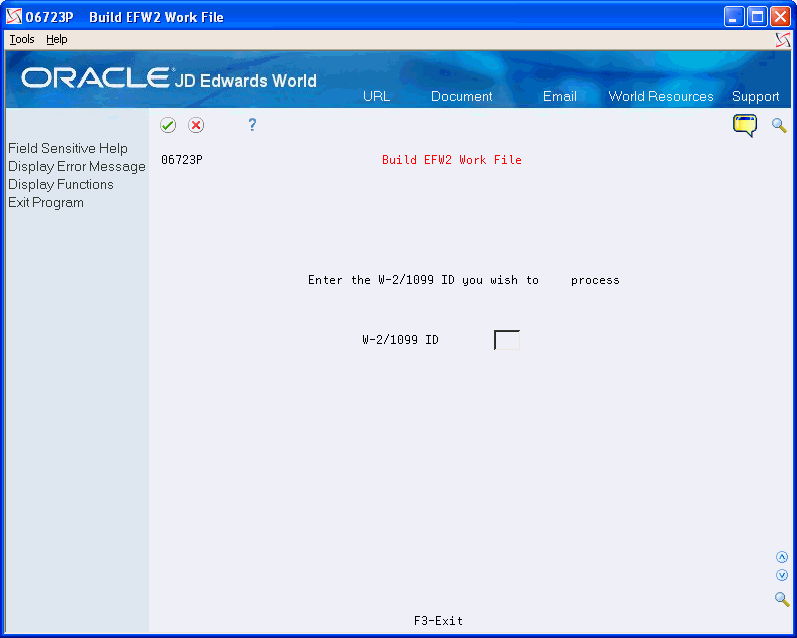Screen dimensions: 797x638
Task: Click the page up arrow icon
Action: pyautogui.click(x=782, y=557)
